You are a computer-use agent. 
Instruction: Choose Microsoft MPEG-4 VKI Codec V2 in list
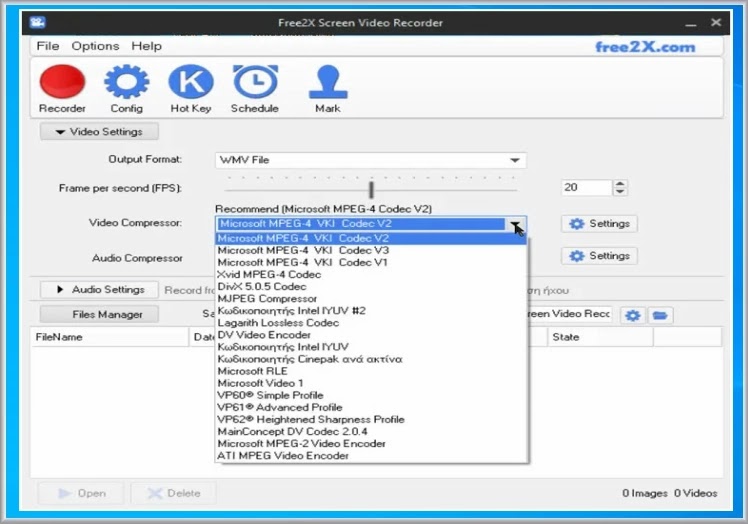371,238
